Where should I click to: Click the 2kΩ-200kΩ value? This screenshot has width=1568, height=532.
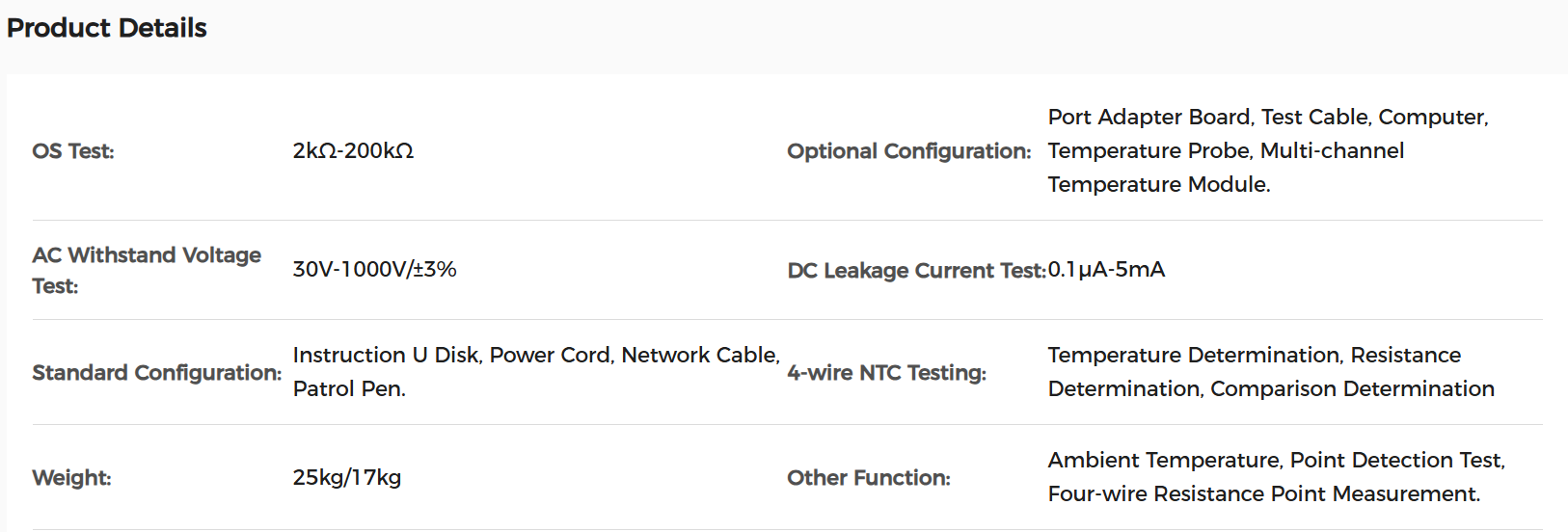(x=353, y=151)
